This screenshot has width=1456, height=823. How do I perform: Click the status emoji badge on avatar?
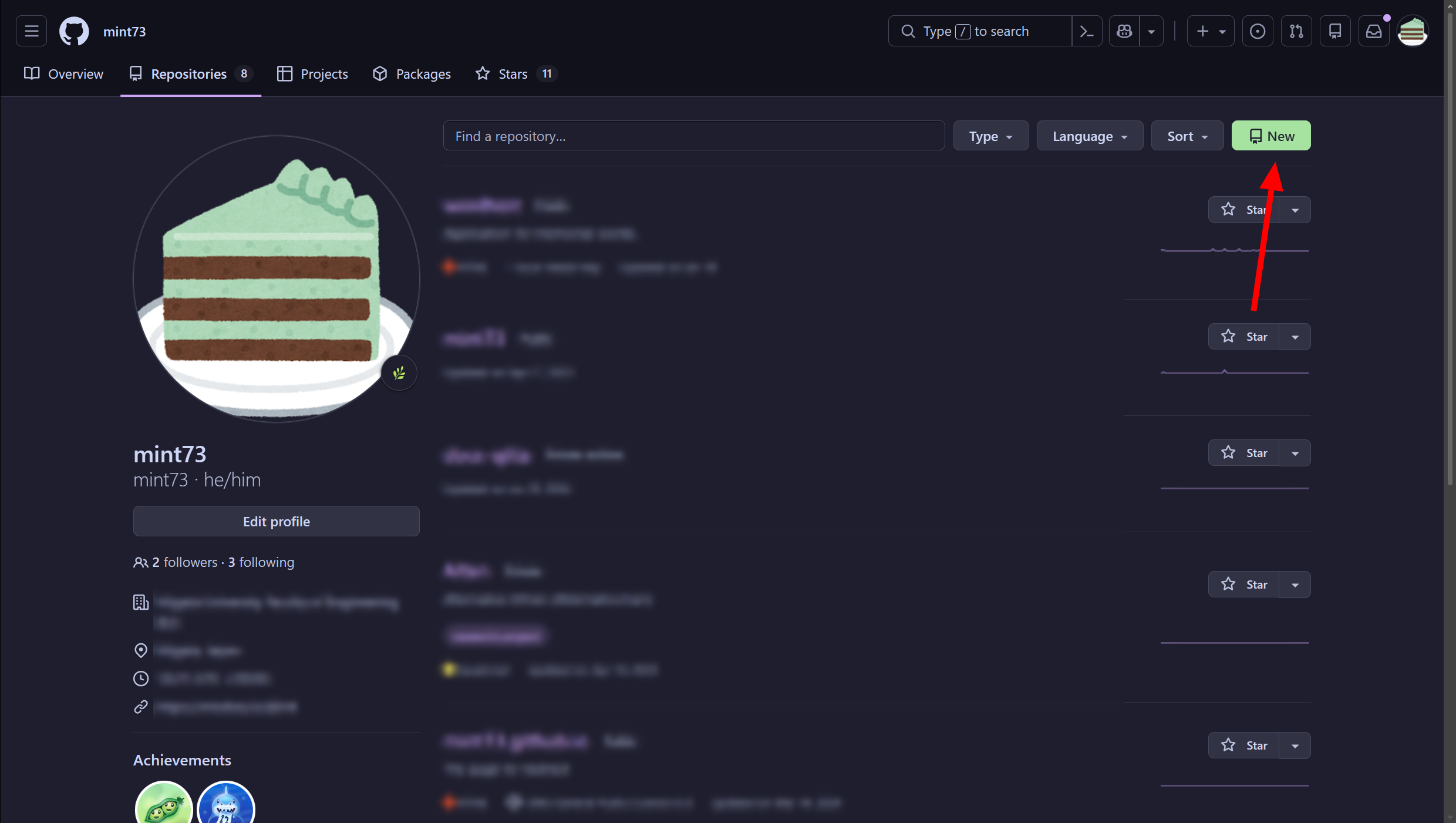point(399,372)
